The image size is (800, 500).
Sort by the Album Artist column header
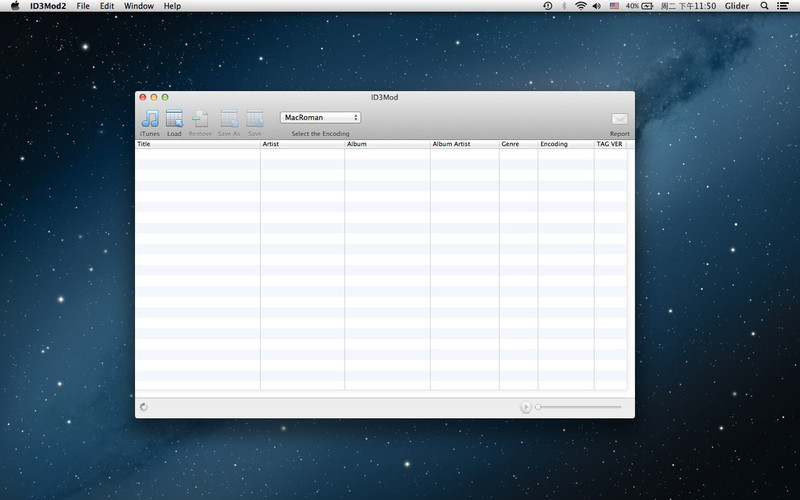pyautogui.click(x=465, y=144)
